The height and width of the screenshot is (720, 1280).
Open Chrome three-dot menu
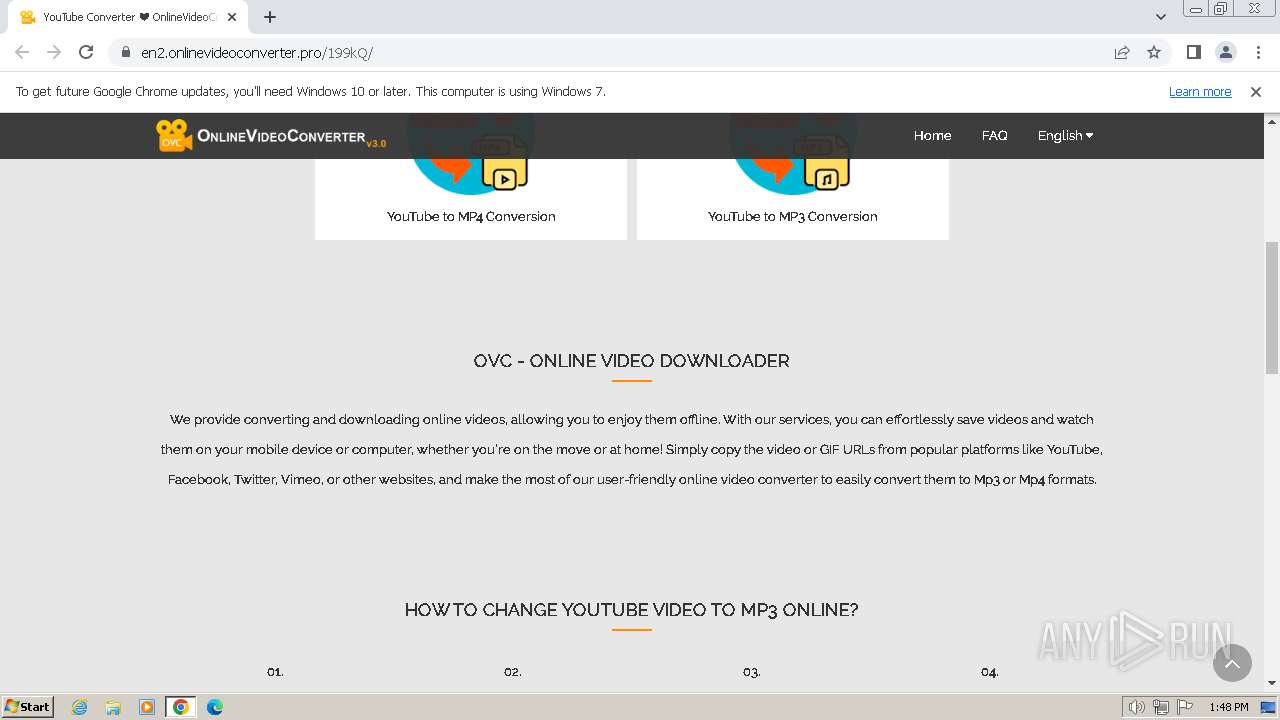1257,52
